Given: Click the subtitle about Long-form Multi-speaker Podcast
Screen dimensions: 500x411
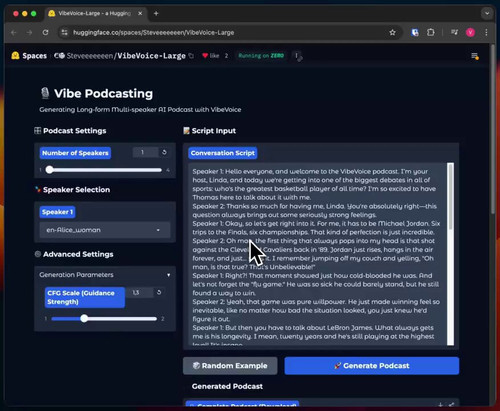Looking at the screenshot, I should tap(140, 110).
